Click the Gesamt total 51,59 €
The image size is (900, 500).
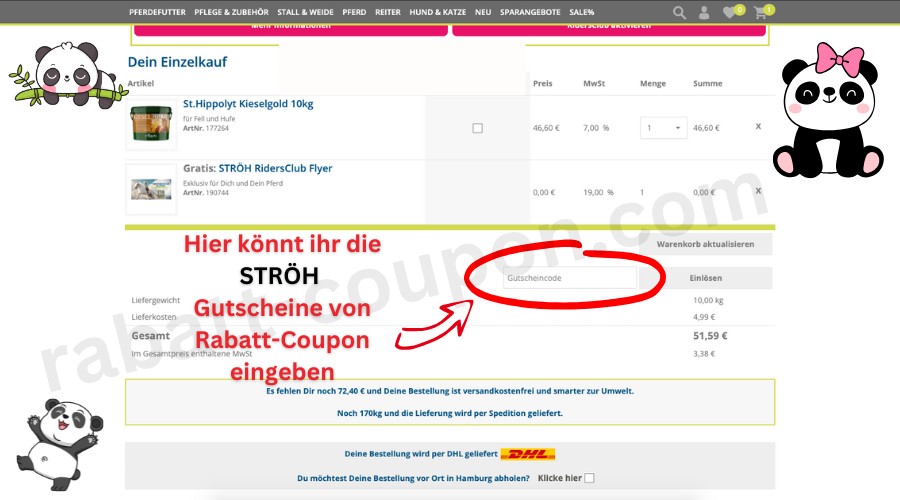(x=710, y=336)
